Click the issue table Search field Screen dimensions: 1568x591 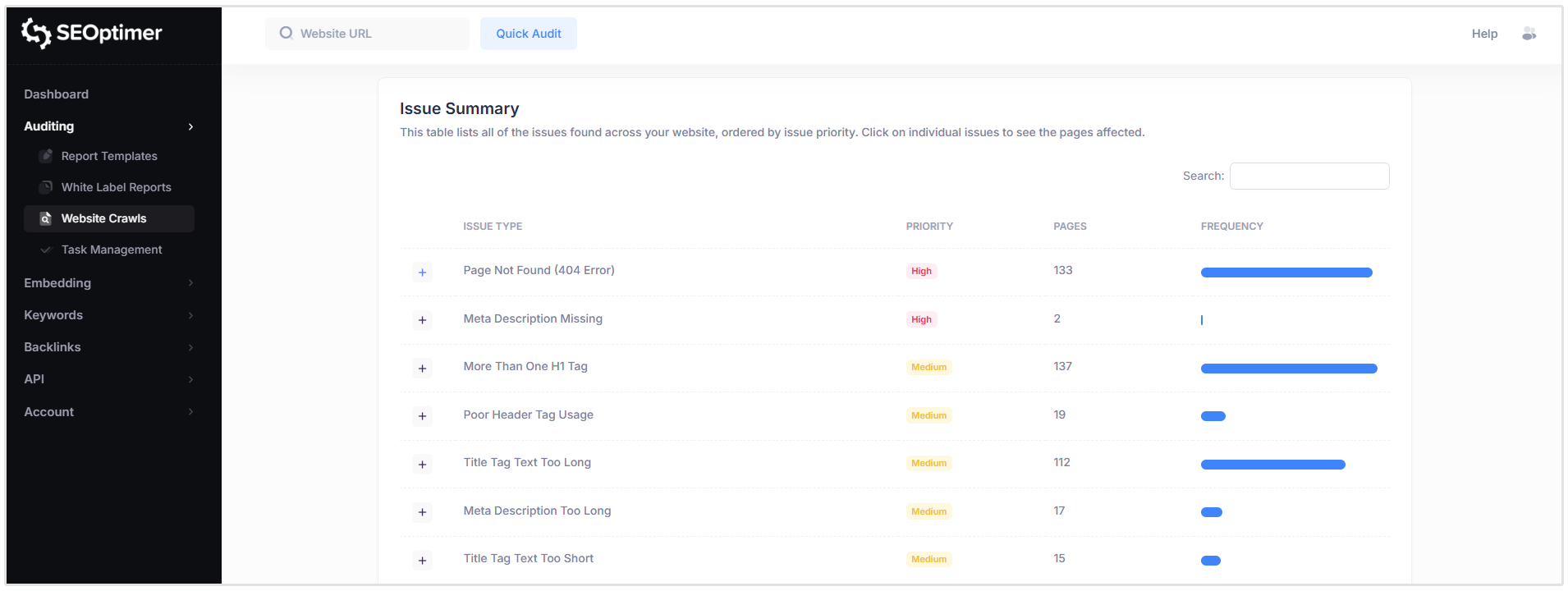[1309, 176]
